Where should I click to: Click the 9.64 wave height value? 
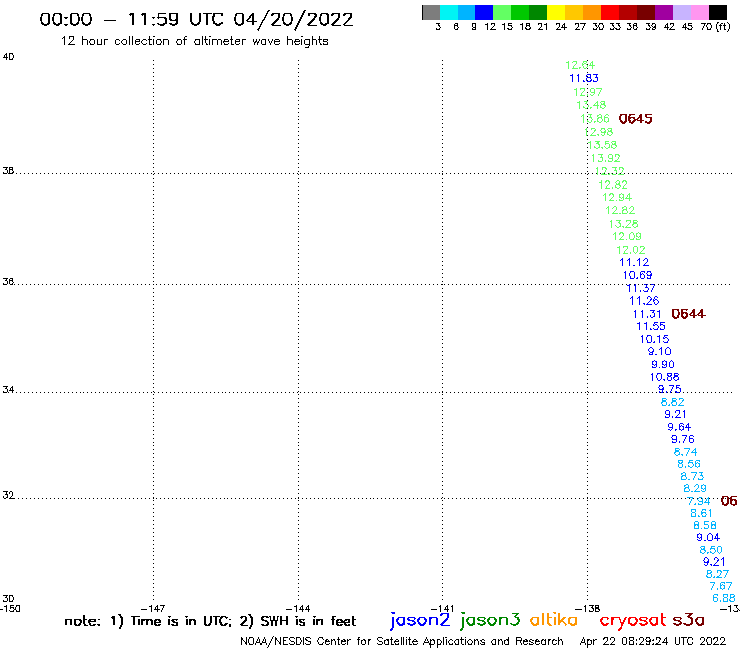click(x=679, y=427)
